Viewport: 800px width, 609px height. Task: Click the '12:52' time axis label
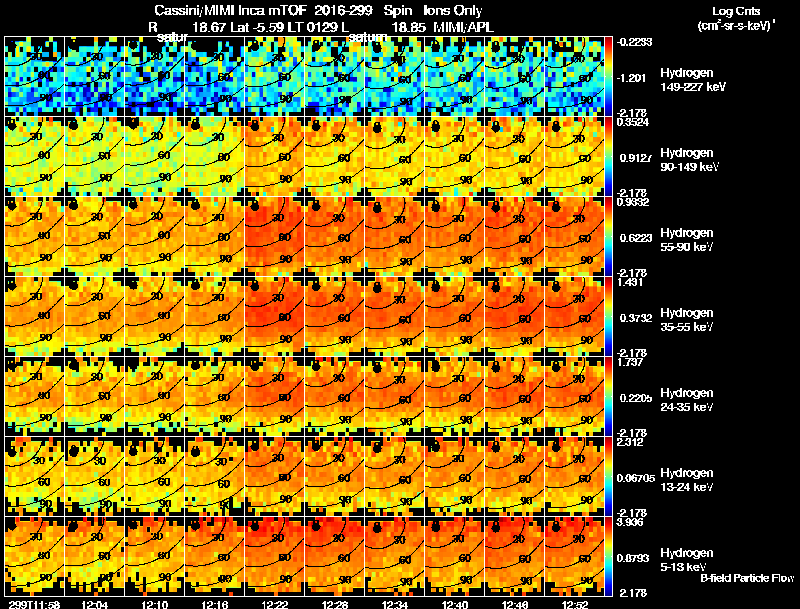coord(575,604)
